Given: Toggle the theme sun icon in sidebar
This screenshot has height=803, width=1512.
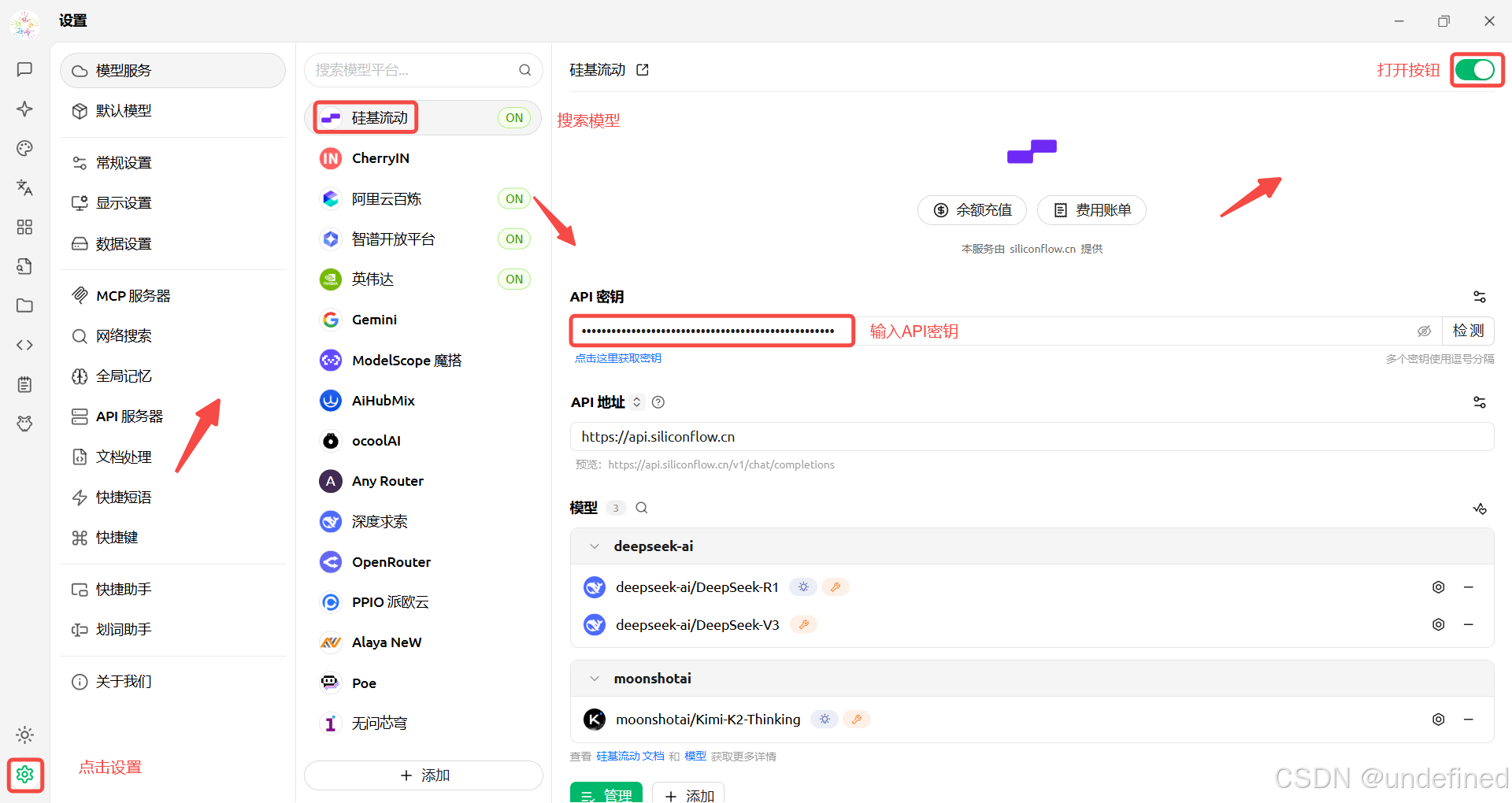Looking at the screenshot, I should tap(24, 735).
